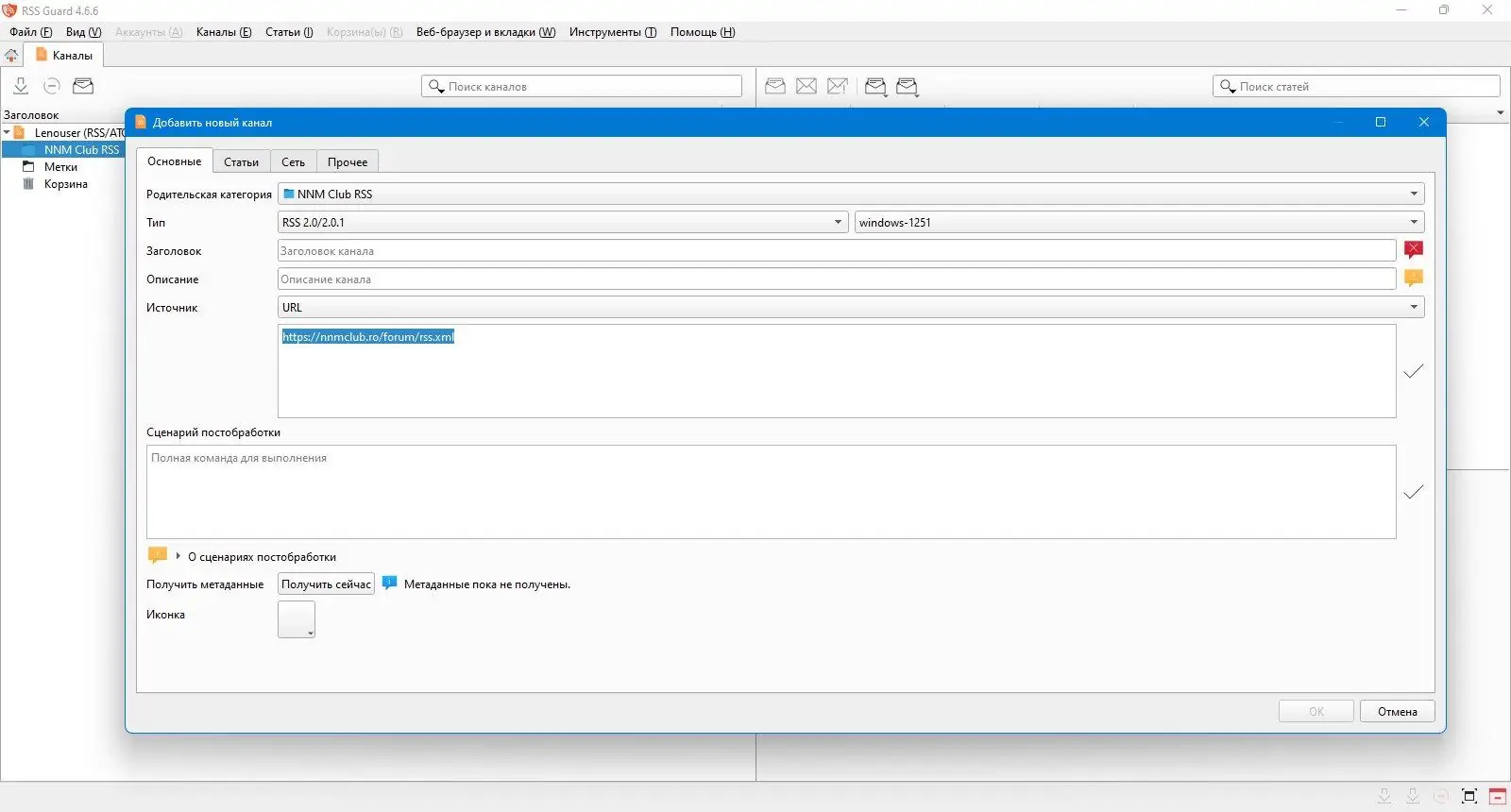Open the Файл menu
The height and width of the screenshot is (812, 1511).
coord(31,32)
